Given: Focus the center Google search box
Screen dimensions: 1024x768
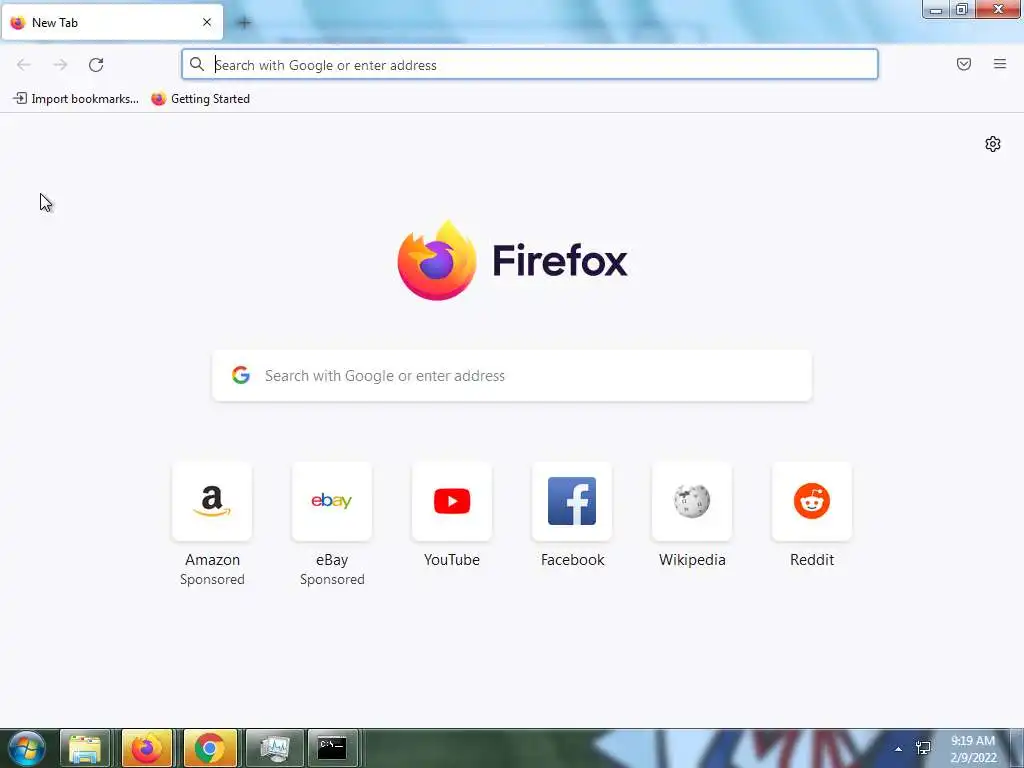Looking at the screenshot, I should coord(512,376).
